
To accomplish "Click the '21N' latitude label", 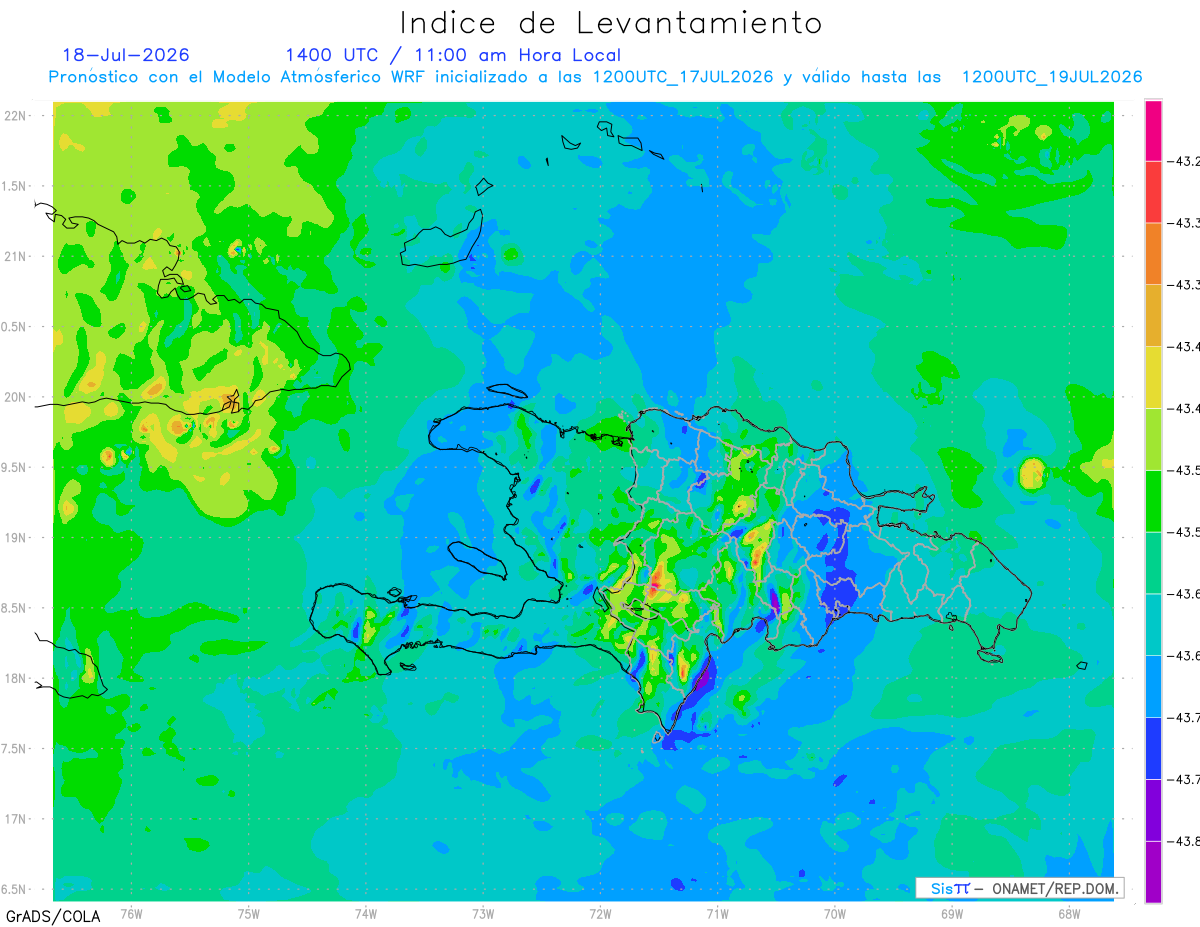I will tap(15, 256).
